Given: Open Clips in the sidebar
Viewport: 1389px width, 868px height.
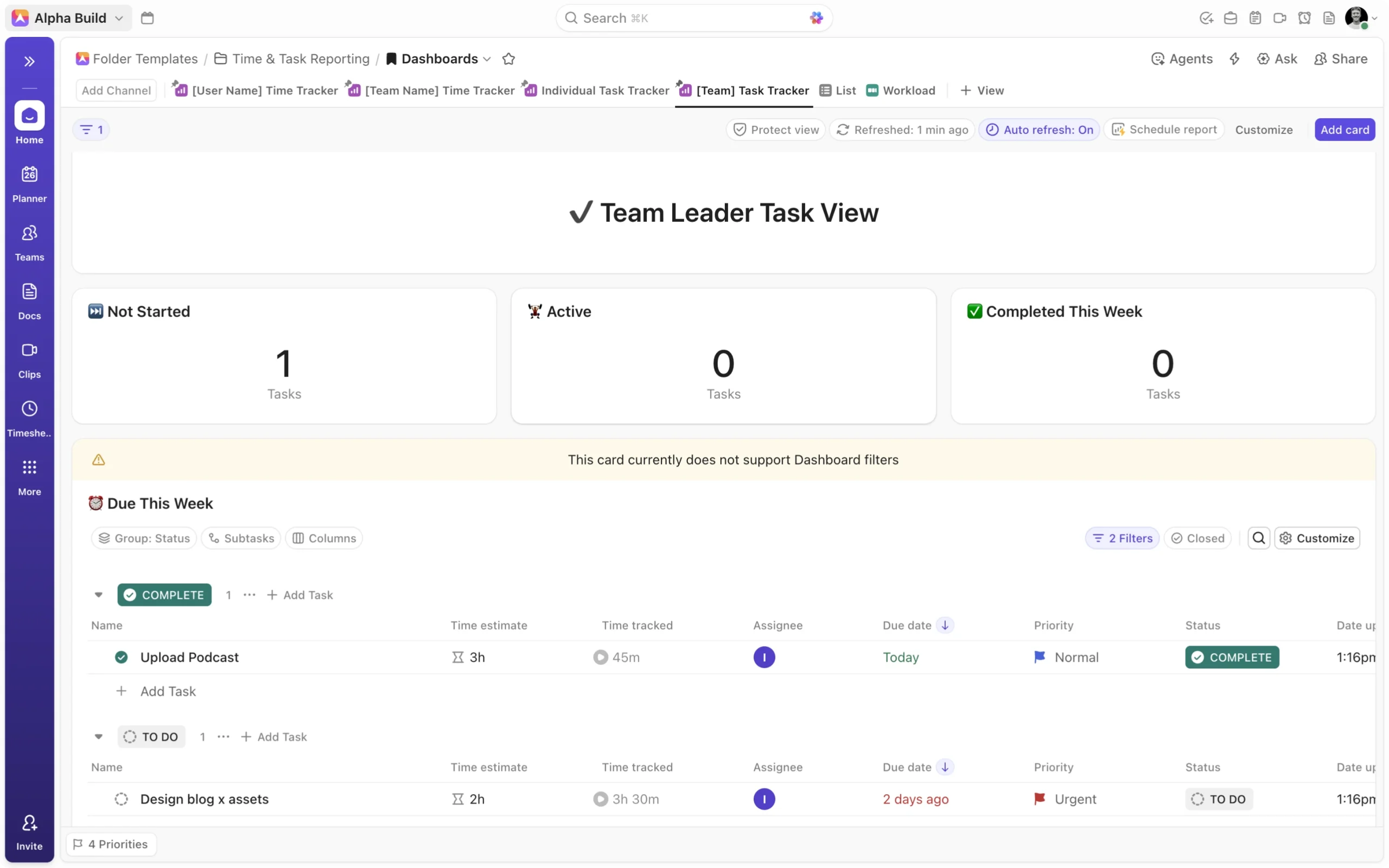Looking at the screenshot, I should [x=29, y=360].
